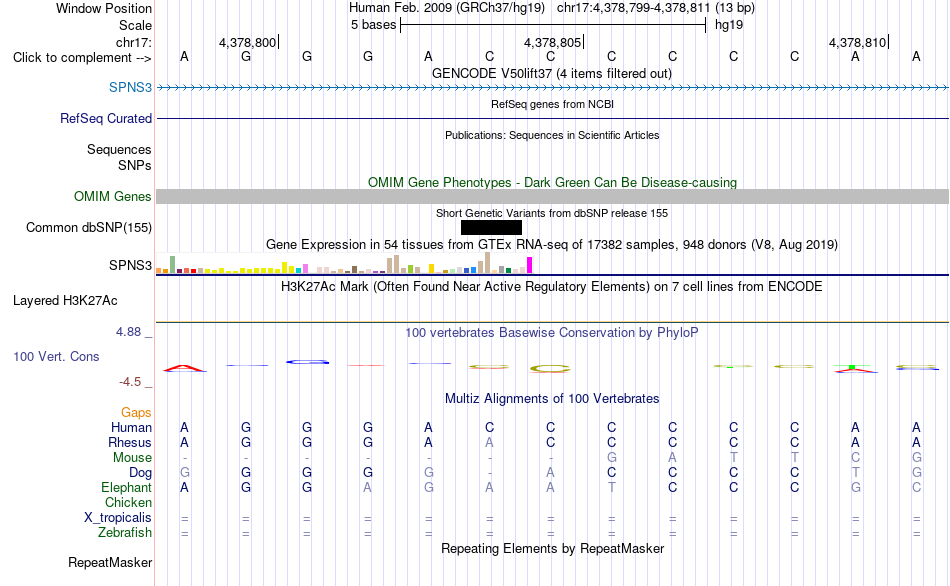This screenshot has height=586, width=950.
Task: Click the 4,378,810 position marker
Action: pyautogui.click(x=858, y=42)
